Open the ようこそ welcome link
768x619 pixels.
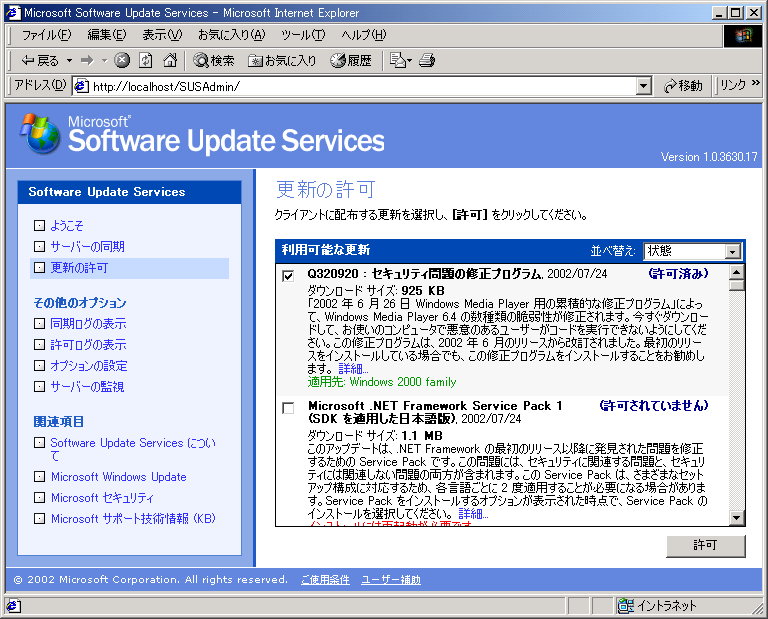pos(67,225)
